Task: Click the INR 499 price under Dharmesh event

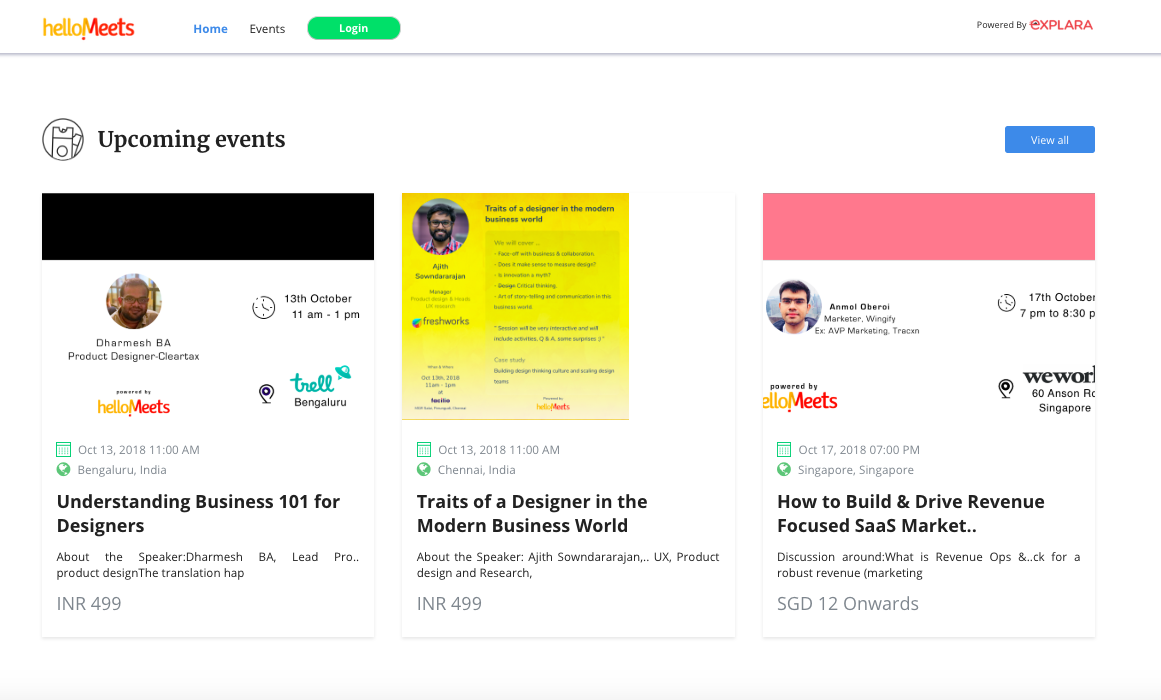Action: click(89, 604)
